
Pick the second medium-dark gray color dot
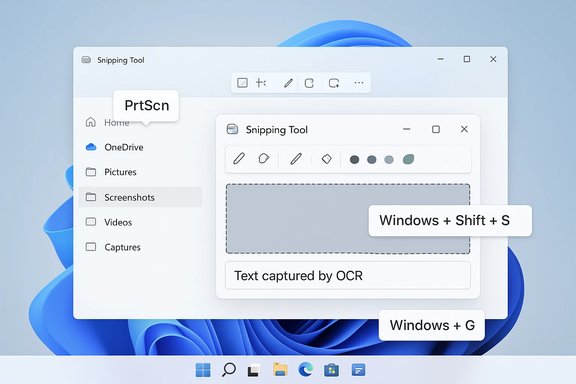coord(372,159)
